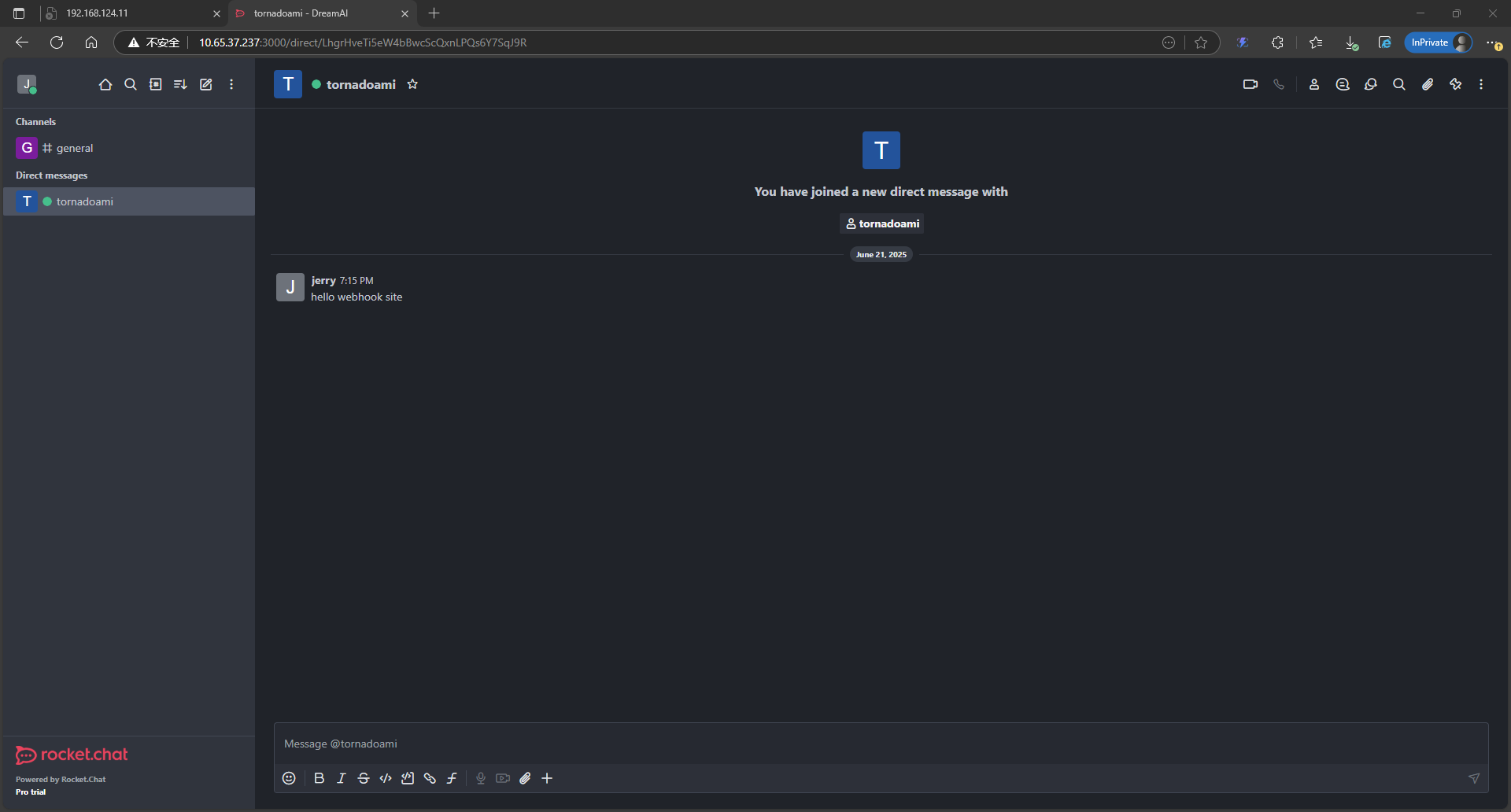The height and width of the screenshot is (812, 1511).
Task: Click the T avatar in room header
Action: (288, 84)
